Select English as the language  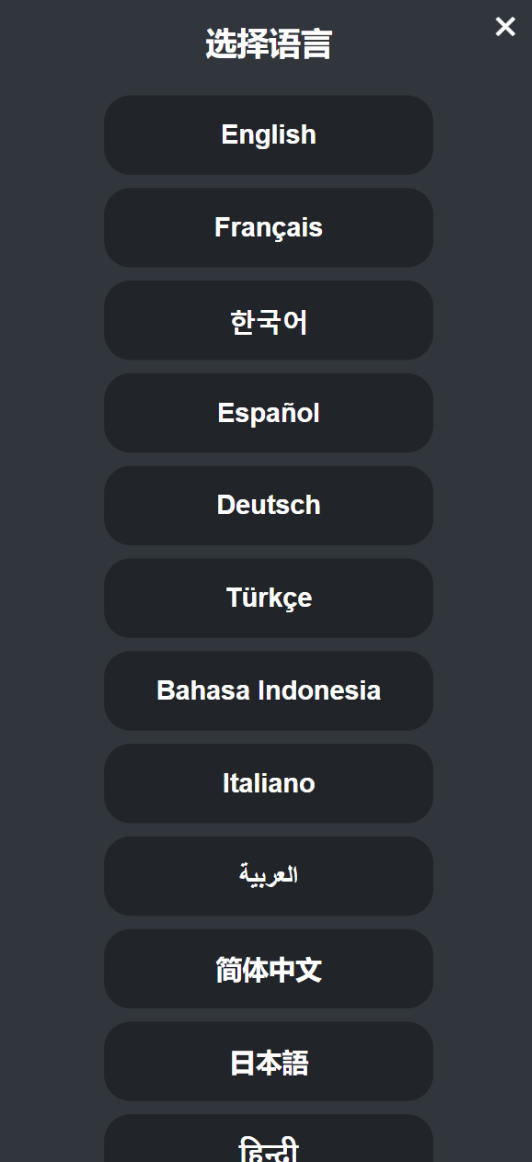(x=268, y=135)
